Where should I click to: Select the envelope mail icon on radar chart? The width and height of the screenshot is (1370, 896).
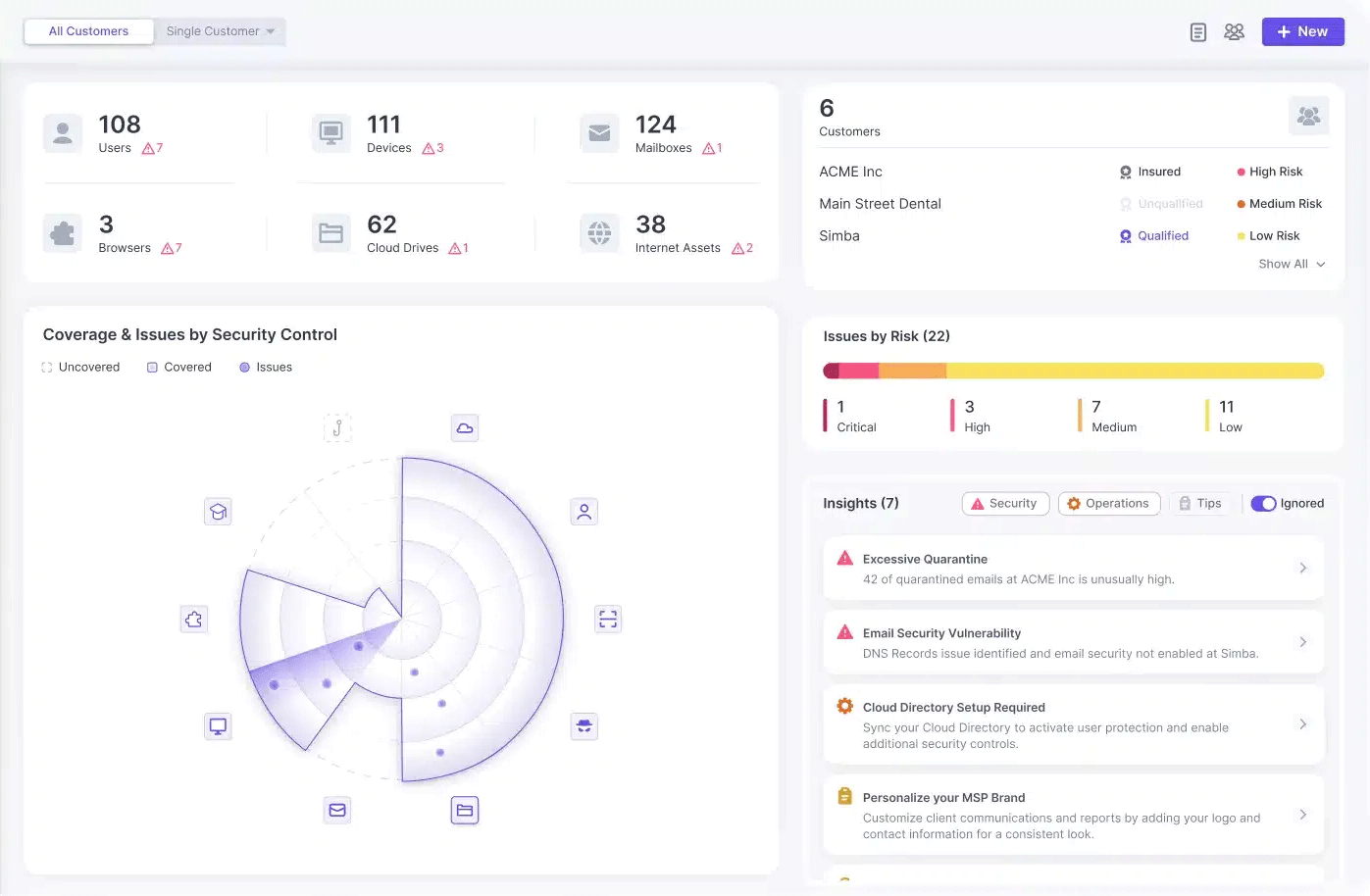coord(337,811)
